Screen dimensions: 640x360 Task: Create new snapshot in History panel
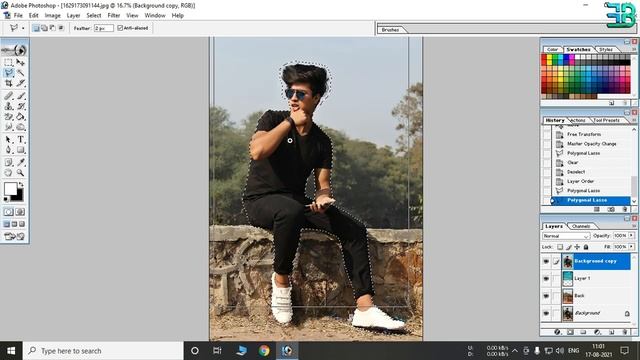point(611,209)
